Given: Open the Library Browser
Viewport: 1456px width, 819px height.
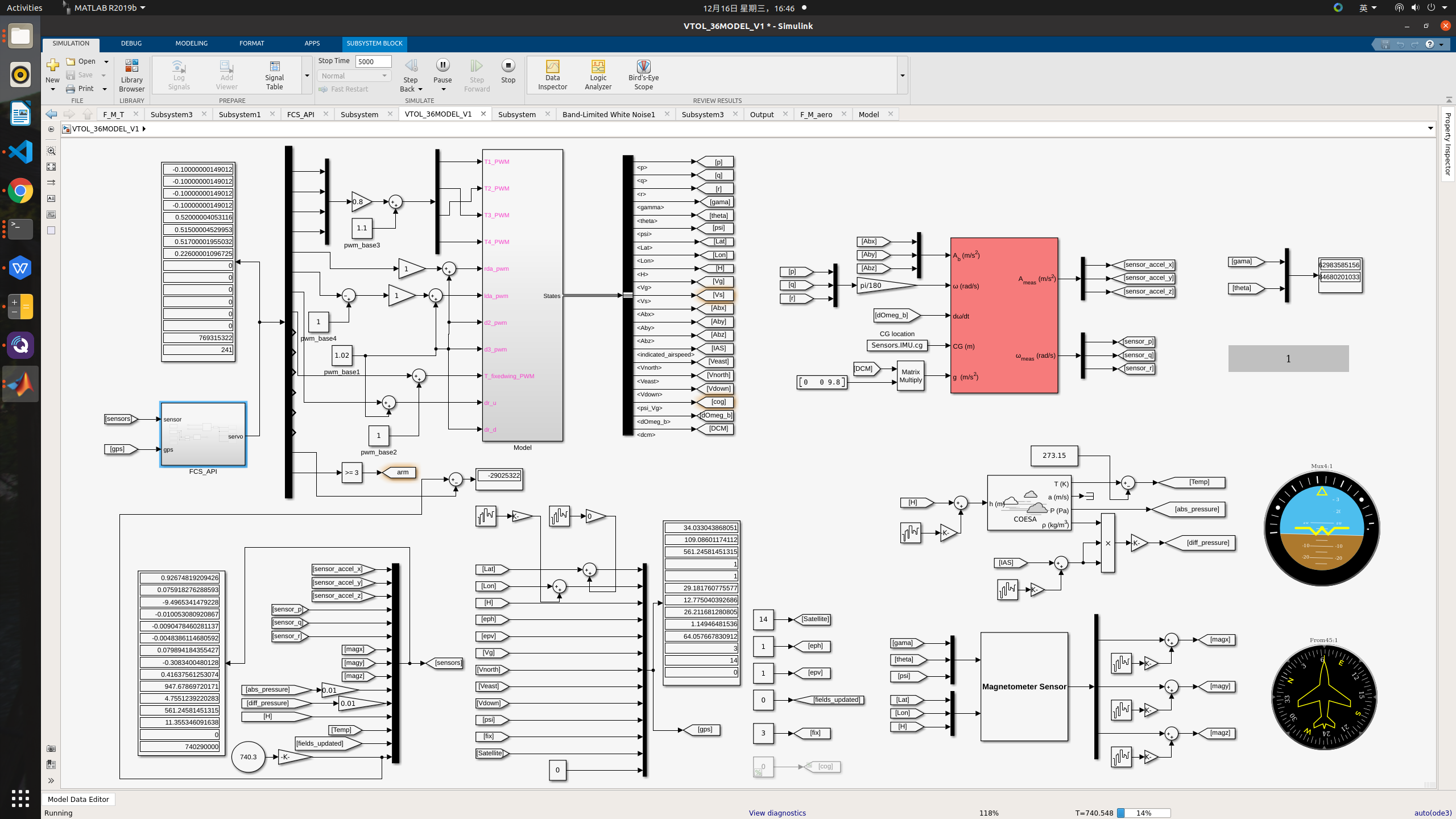Looking at the screenshot, I should [x=131, y=75].
